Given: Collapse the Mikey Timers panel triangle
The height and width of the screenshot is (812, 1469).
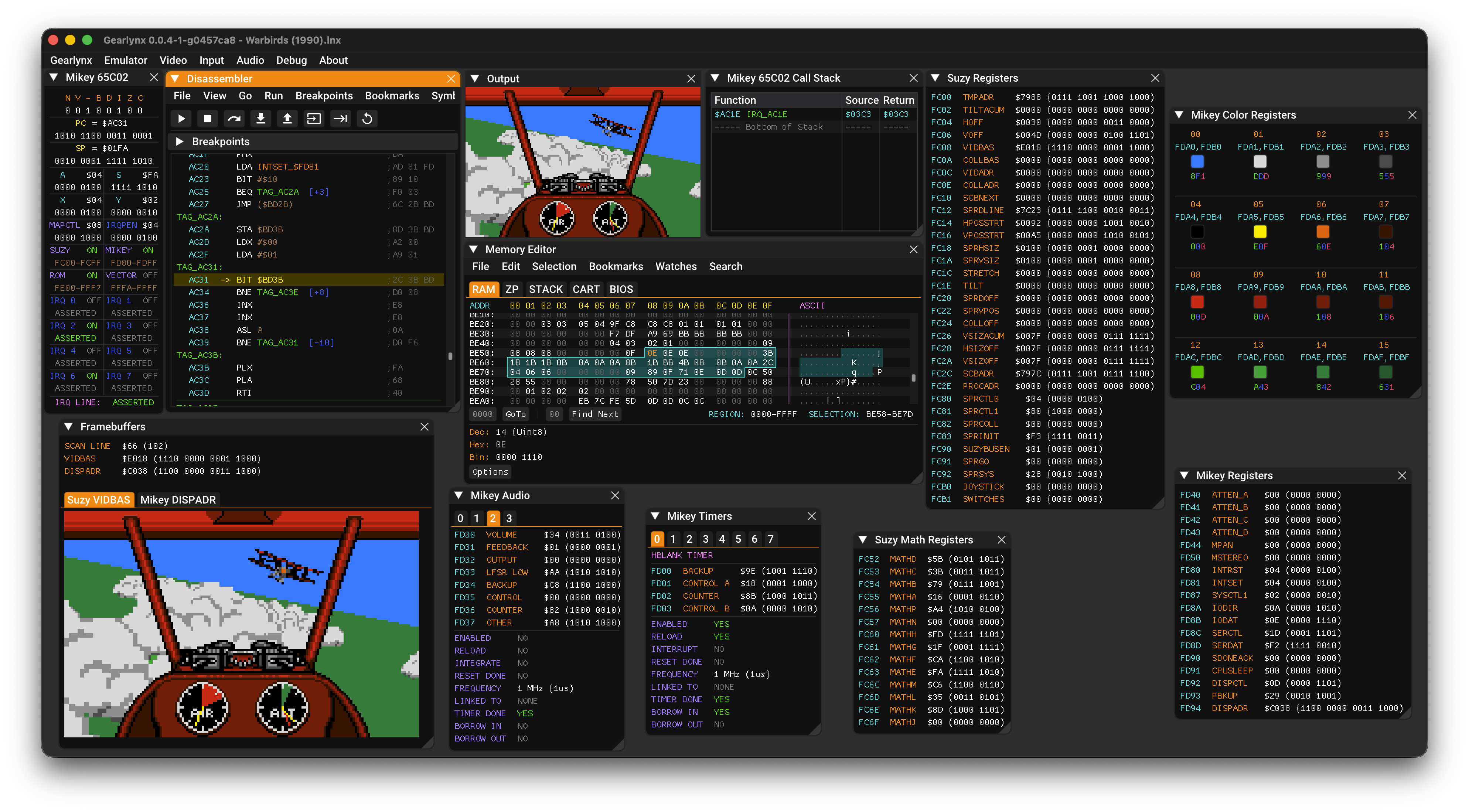Looking at the screenshot, I should 655,516.
